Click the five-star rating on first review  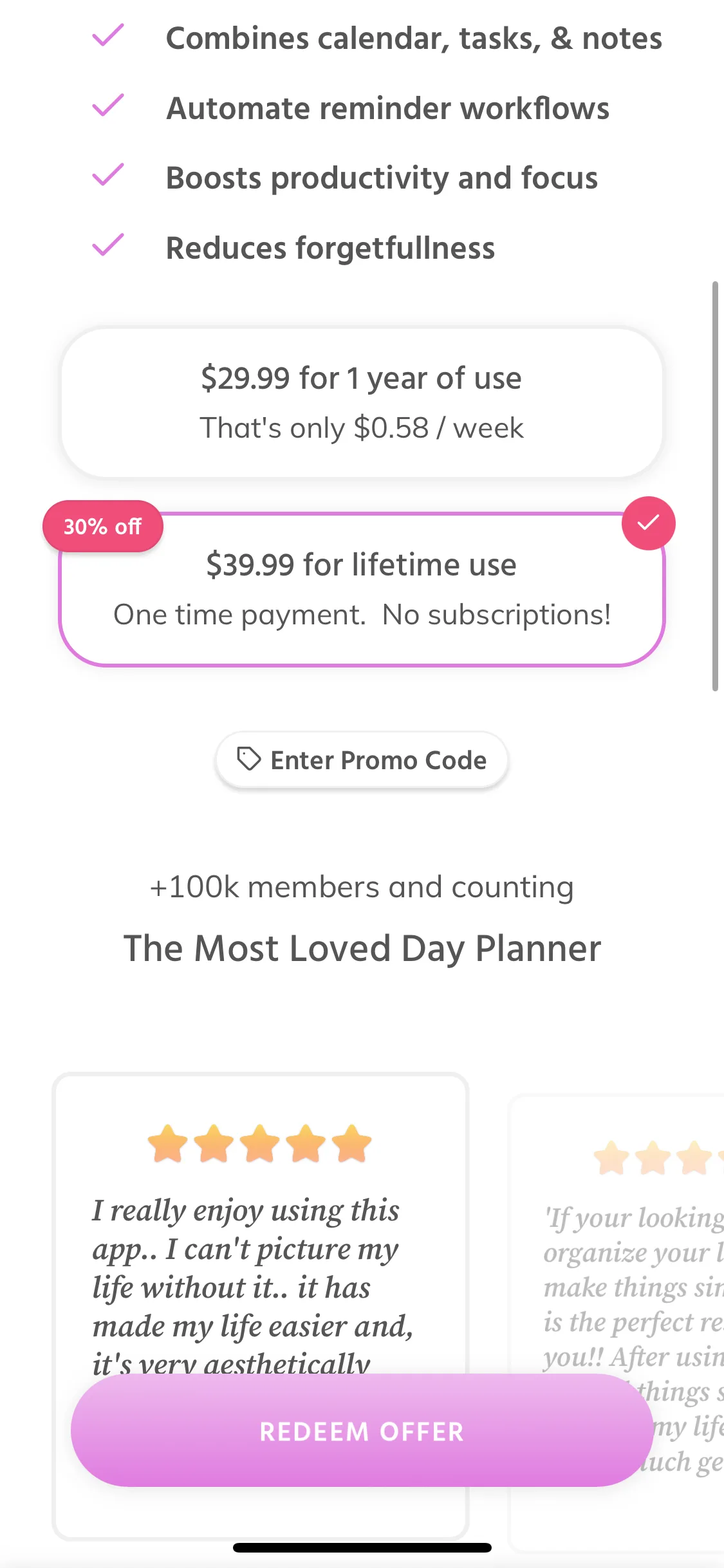click(260, 1144)
